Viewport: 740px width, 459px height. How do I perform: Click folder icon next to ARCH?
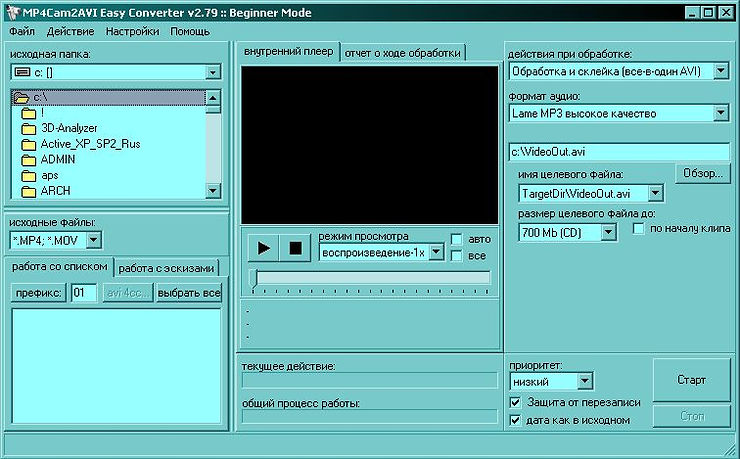pos(29,192)
